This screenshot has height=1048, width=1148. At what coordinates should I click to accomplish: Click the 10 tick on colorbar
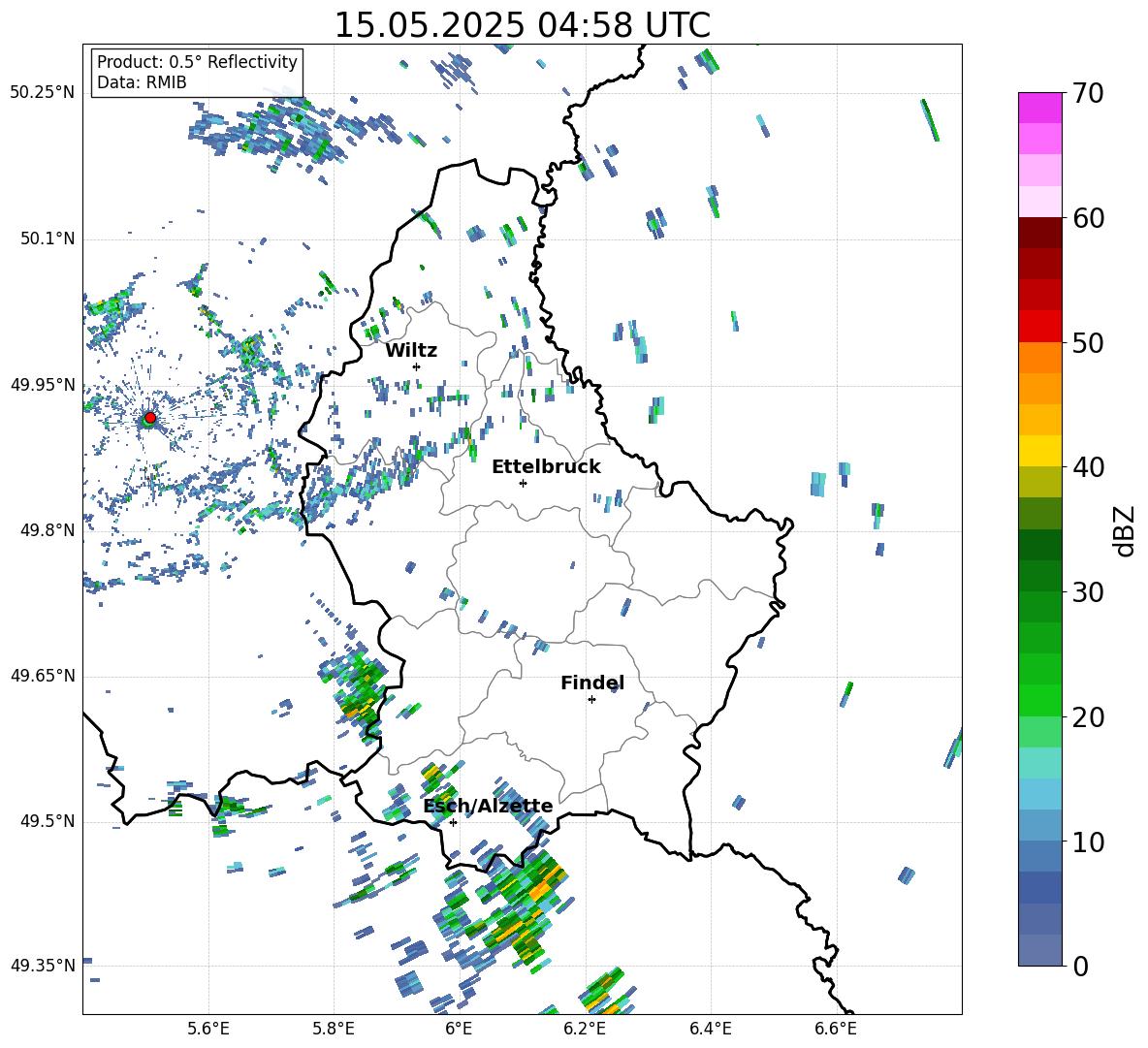coord(1088,842)
